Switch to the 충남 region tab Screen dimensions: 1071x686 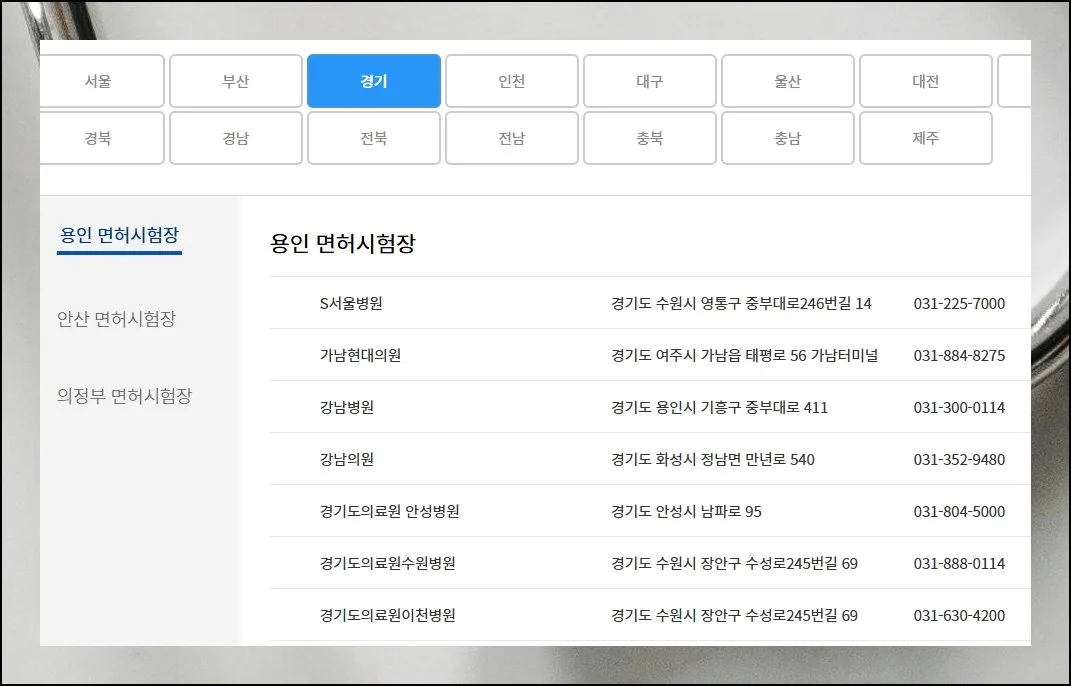(x=788, y=138)
